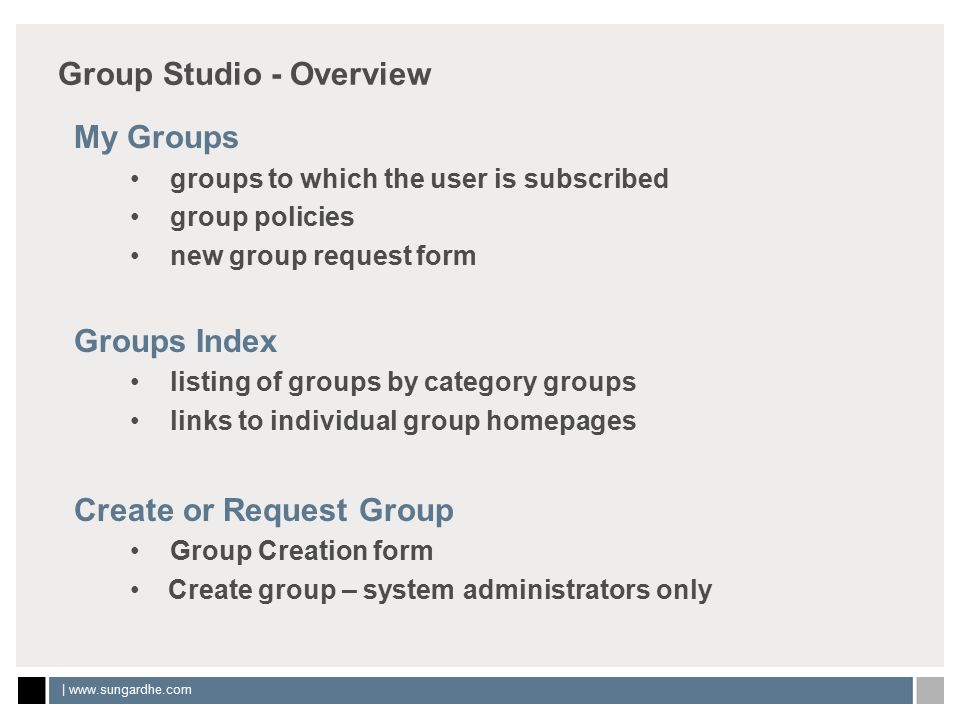Click the 'Group Studio - Overview' slide title
This screenshot has width=960, height=720.
pos(245,75)
